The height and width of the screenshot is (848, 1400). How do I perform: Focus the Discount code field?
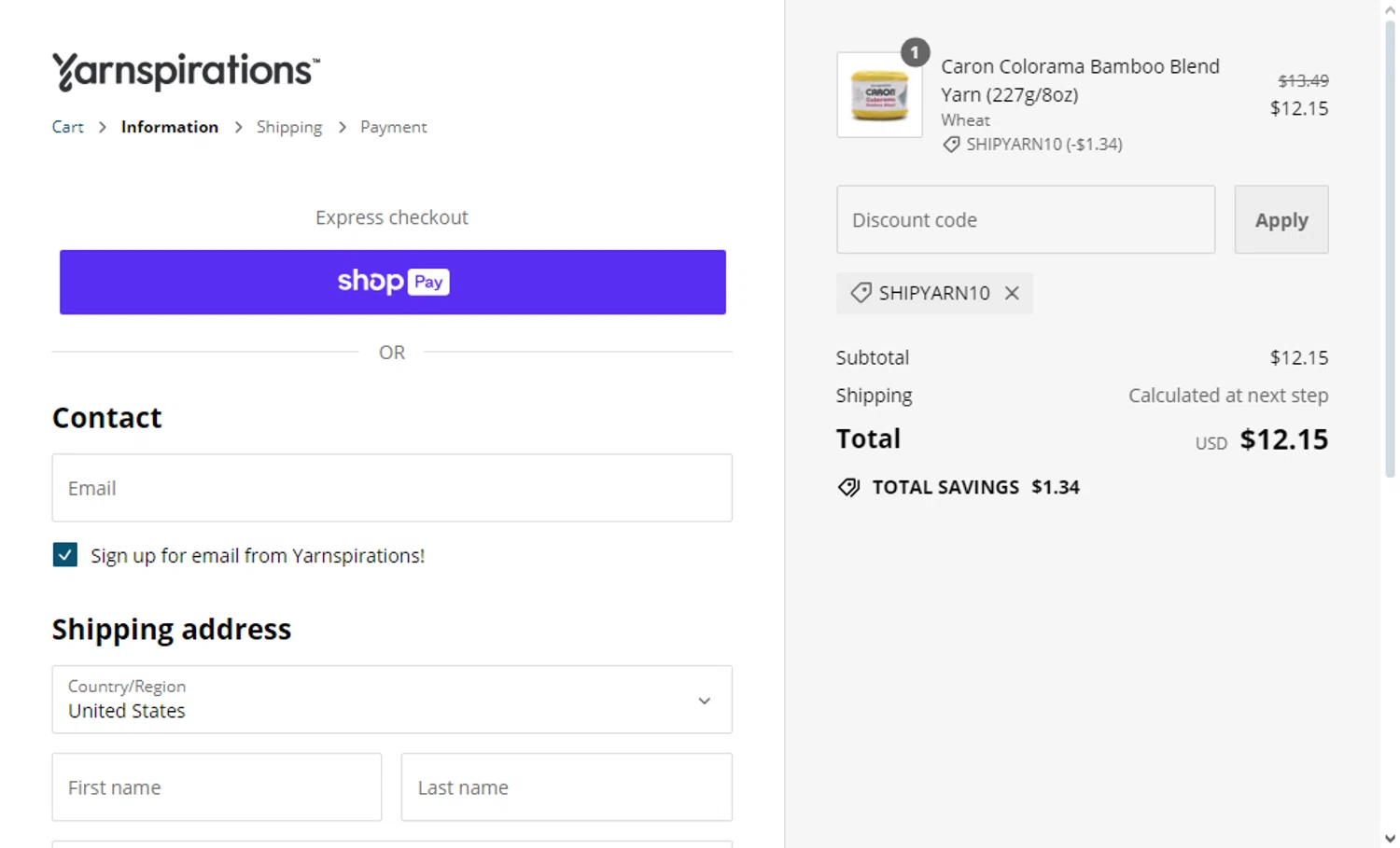coord(1025,220)
